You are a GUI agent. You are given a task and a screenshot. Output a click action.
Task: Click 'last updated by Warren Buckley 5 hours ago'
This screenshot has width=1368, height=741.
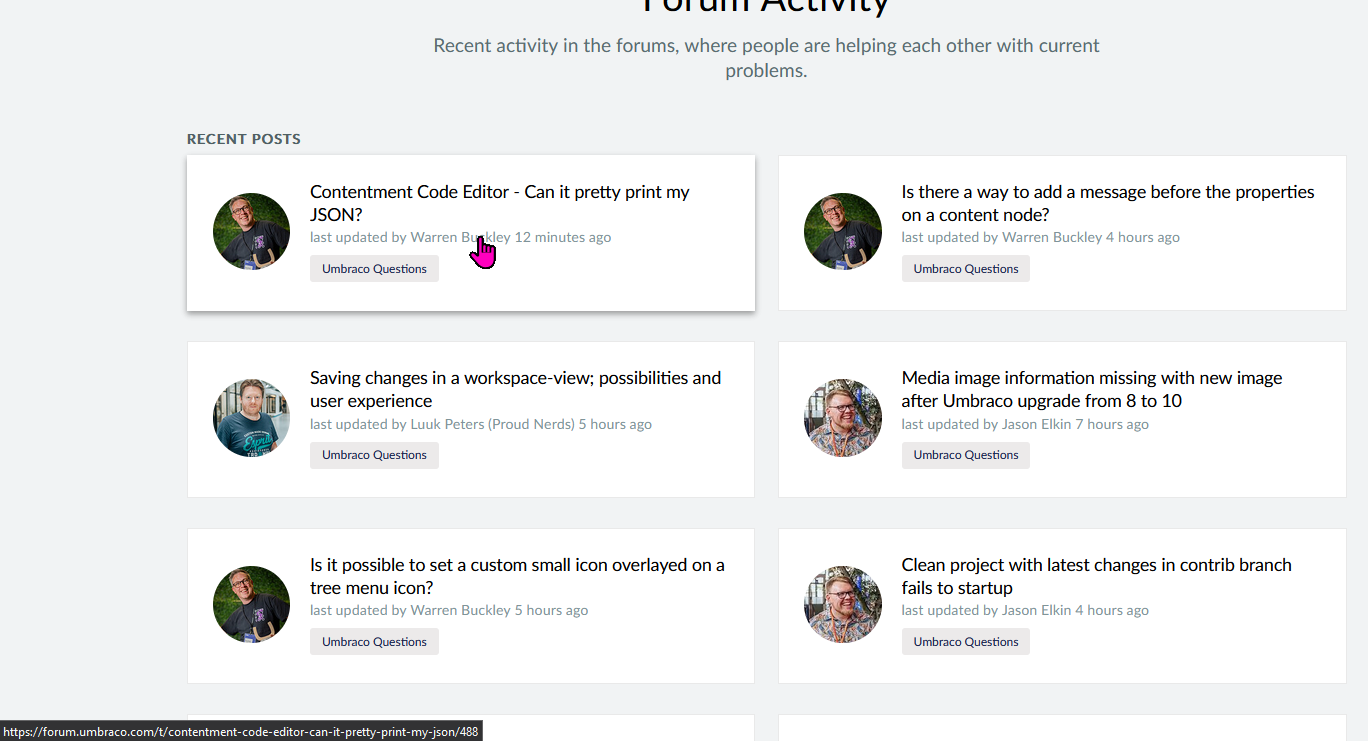pos(449,611)
